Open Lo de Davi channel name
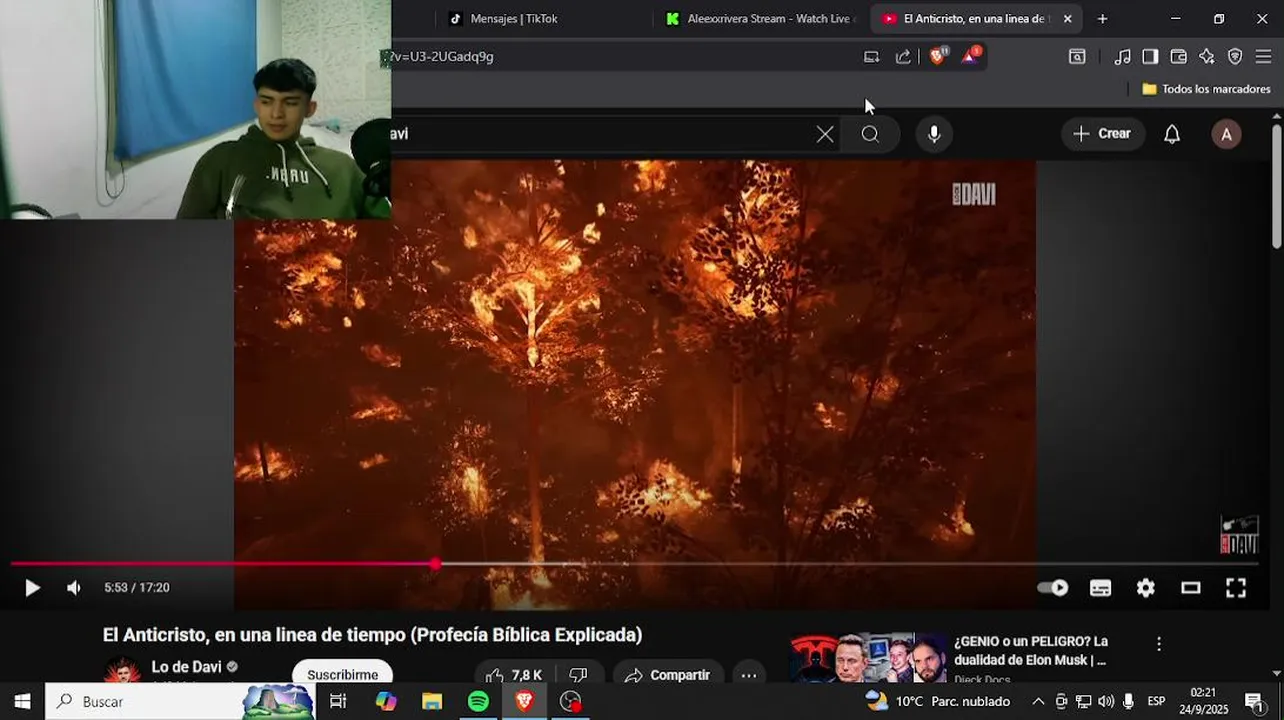The width and height of the screenshot is (1284, 720). point(186,667)
